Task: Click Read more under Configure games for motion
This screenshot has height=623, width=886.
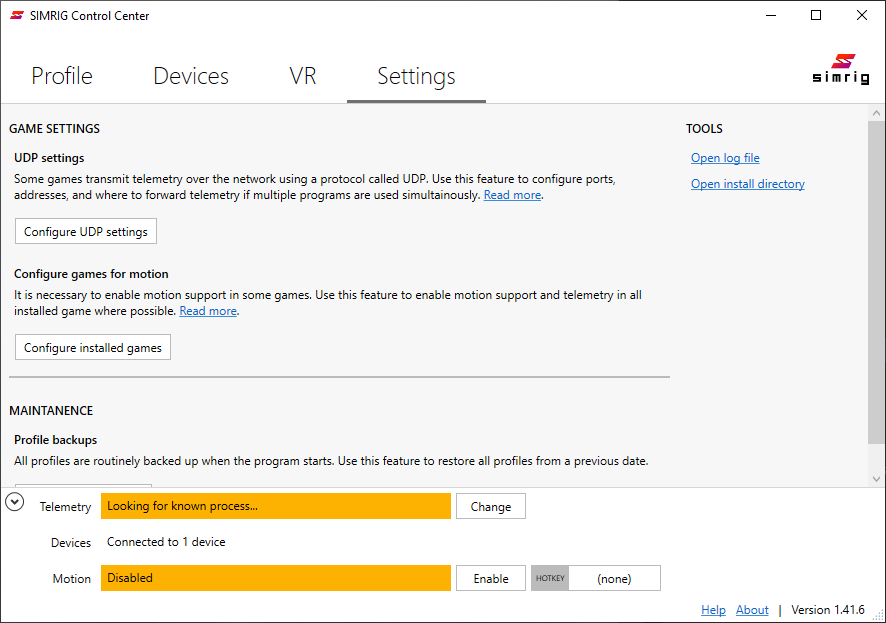Action: point(208,312)
